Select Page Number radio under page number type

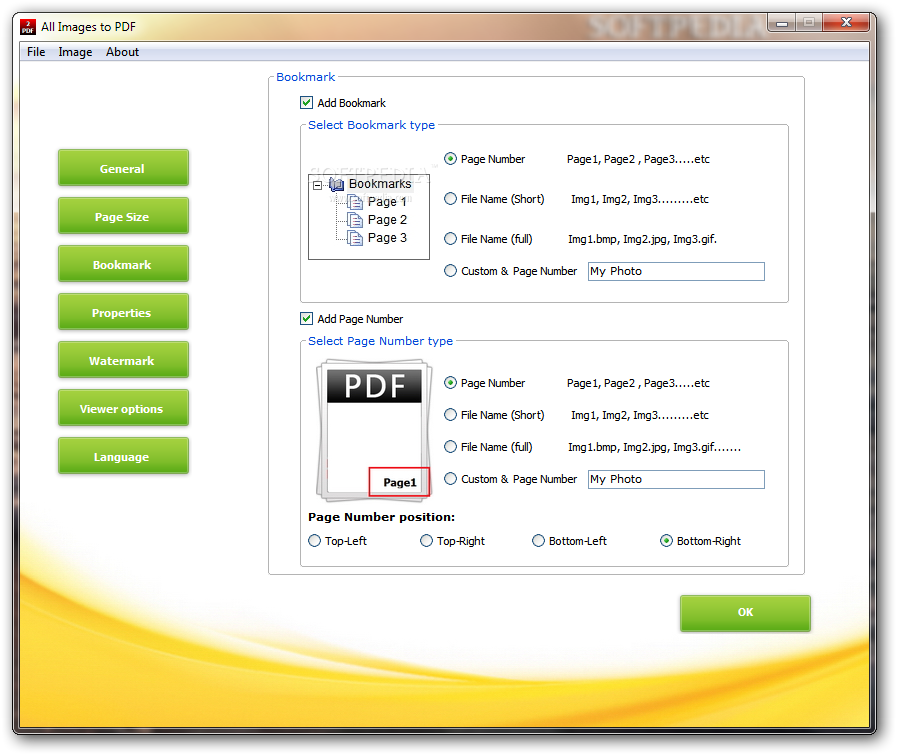451,383
